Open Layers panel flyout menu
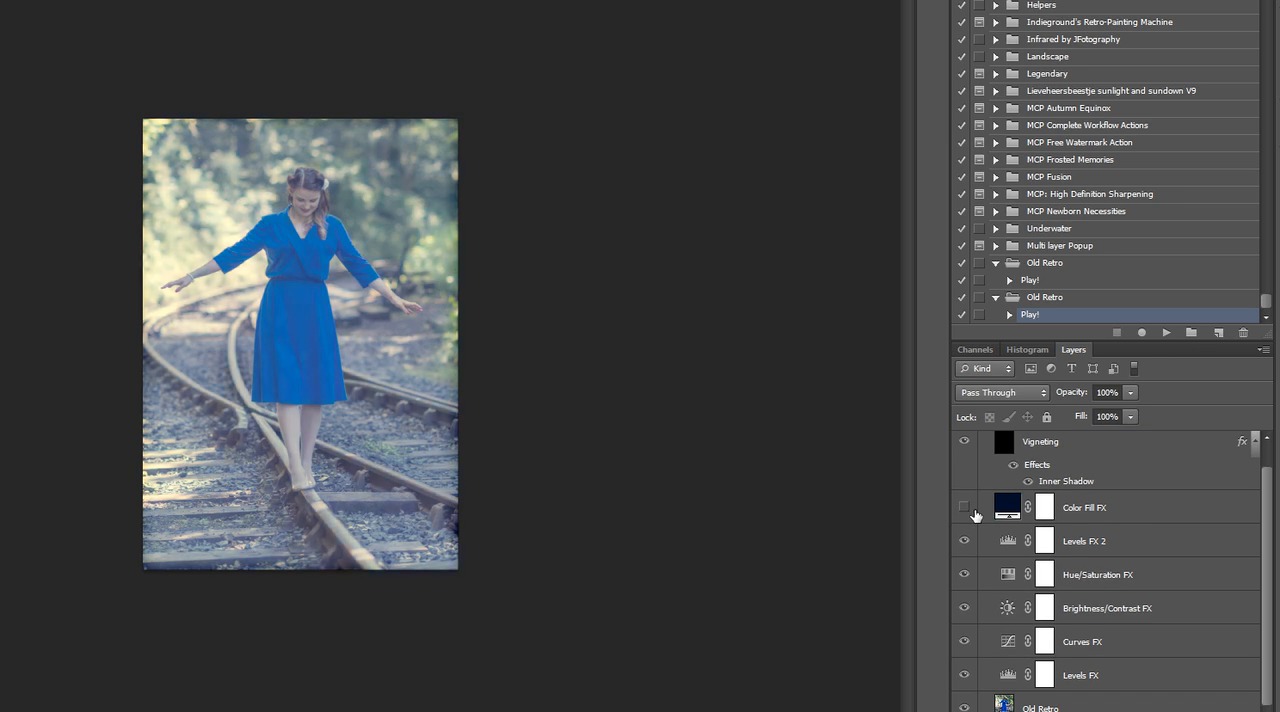The height and width of the screenshot is (712, 1280). pos(1263,350)
